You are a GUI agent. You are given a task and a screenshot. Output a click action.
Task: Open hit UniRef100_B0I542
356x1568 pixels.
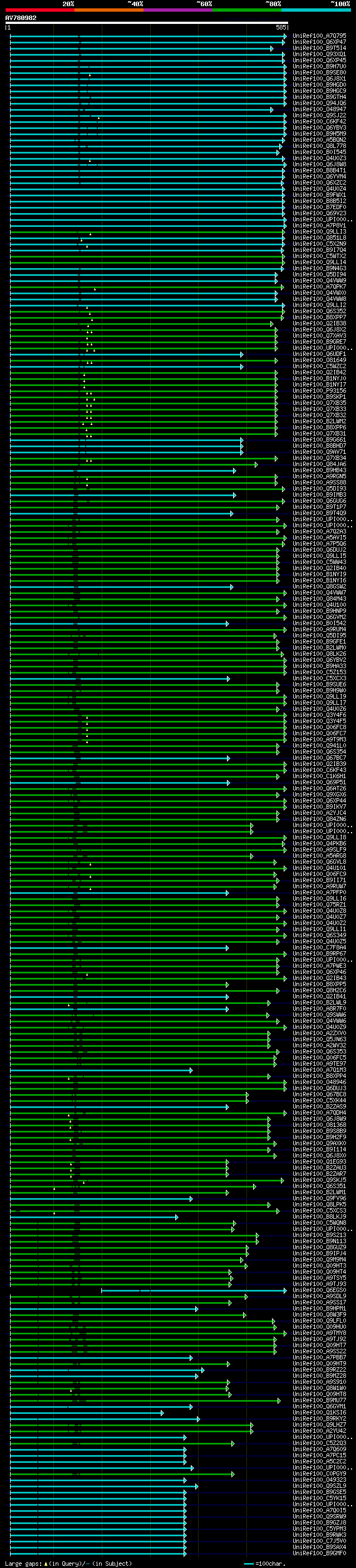click(x=319, y=624)
